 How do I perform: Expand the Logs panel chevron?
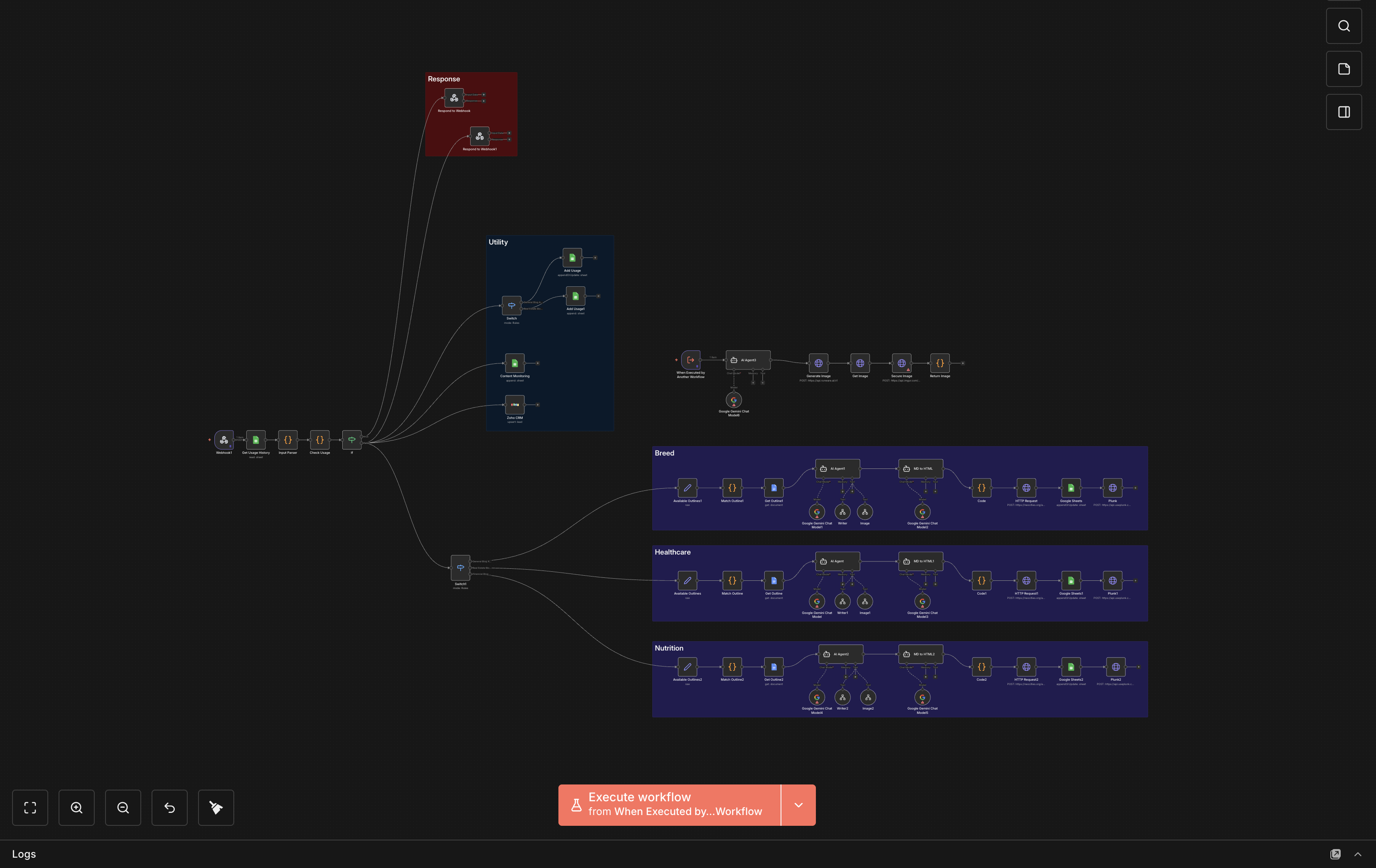pyautogui.click(x=1358, y=854)
